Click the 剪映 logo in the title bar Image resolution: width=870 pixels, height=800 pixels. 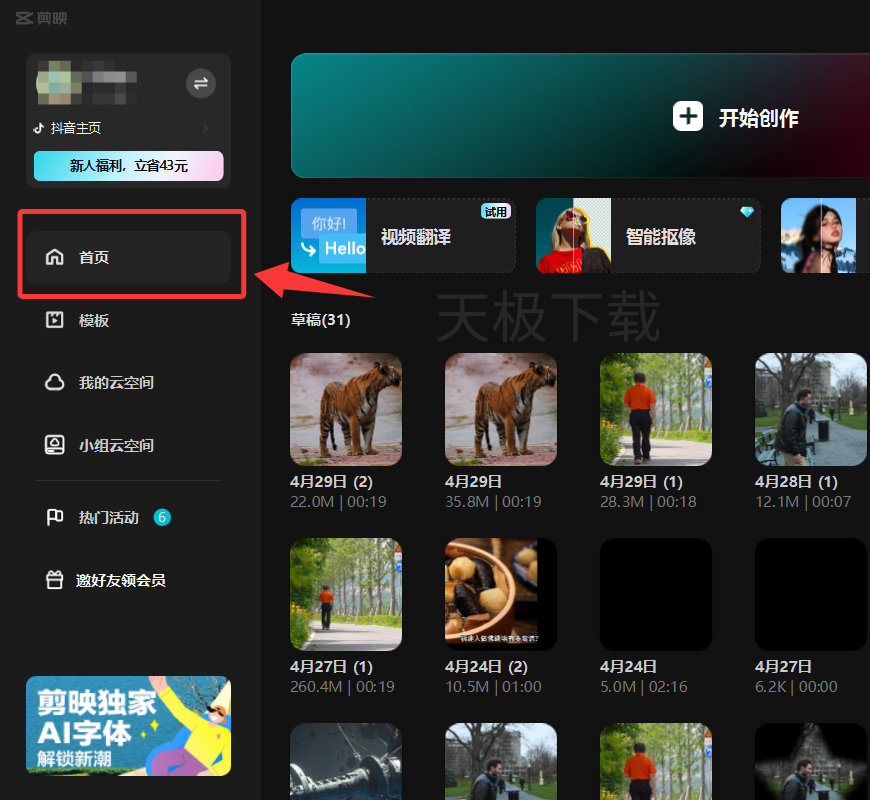(x=42, y=18)
